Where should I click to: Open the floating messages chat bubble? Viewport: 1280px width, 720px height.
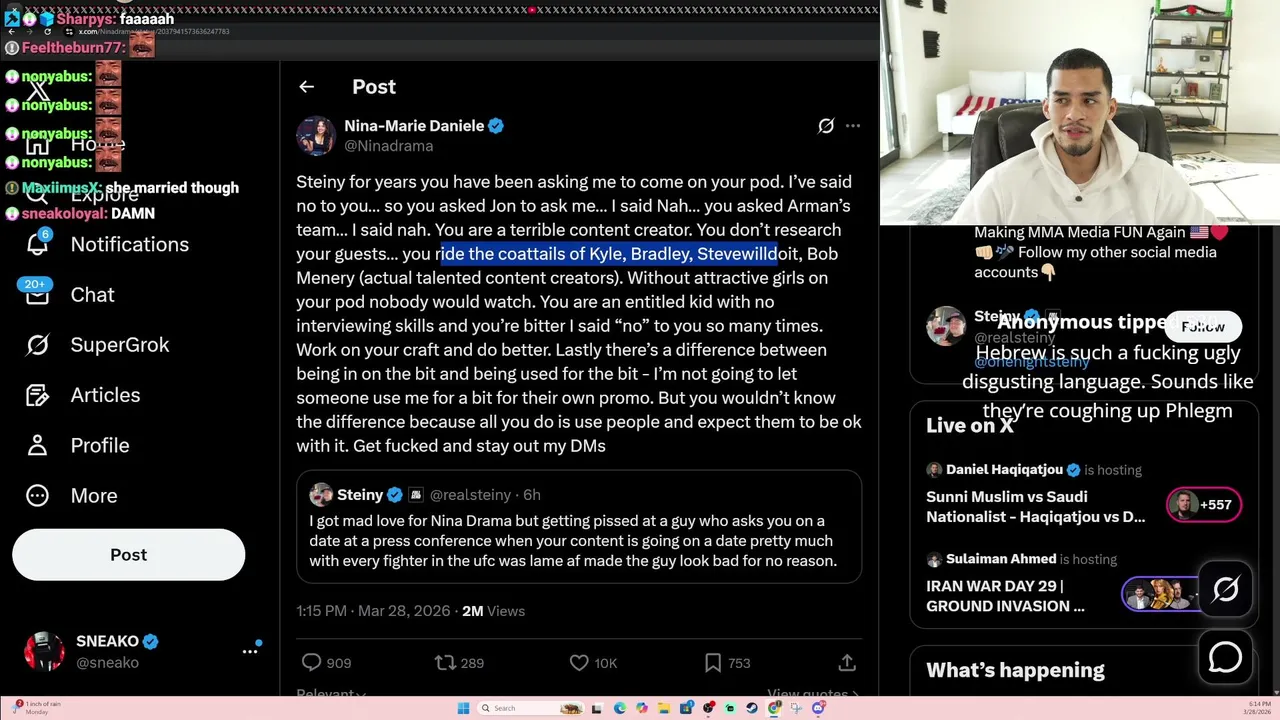point(1225,657)
